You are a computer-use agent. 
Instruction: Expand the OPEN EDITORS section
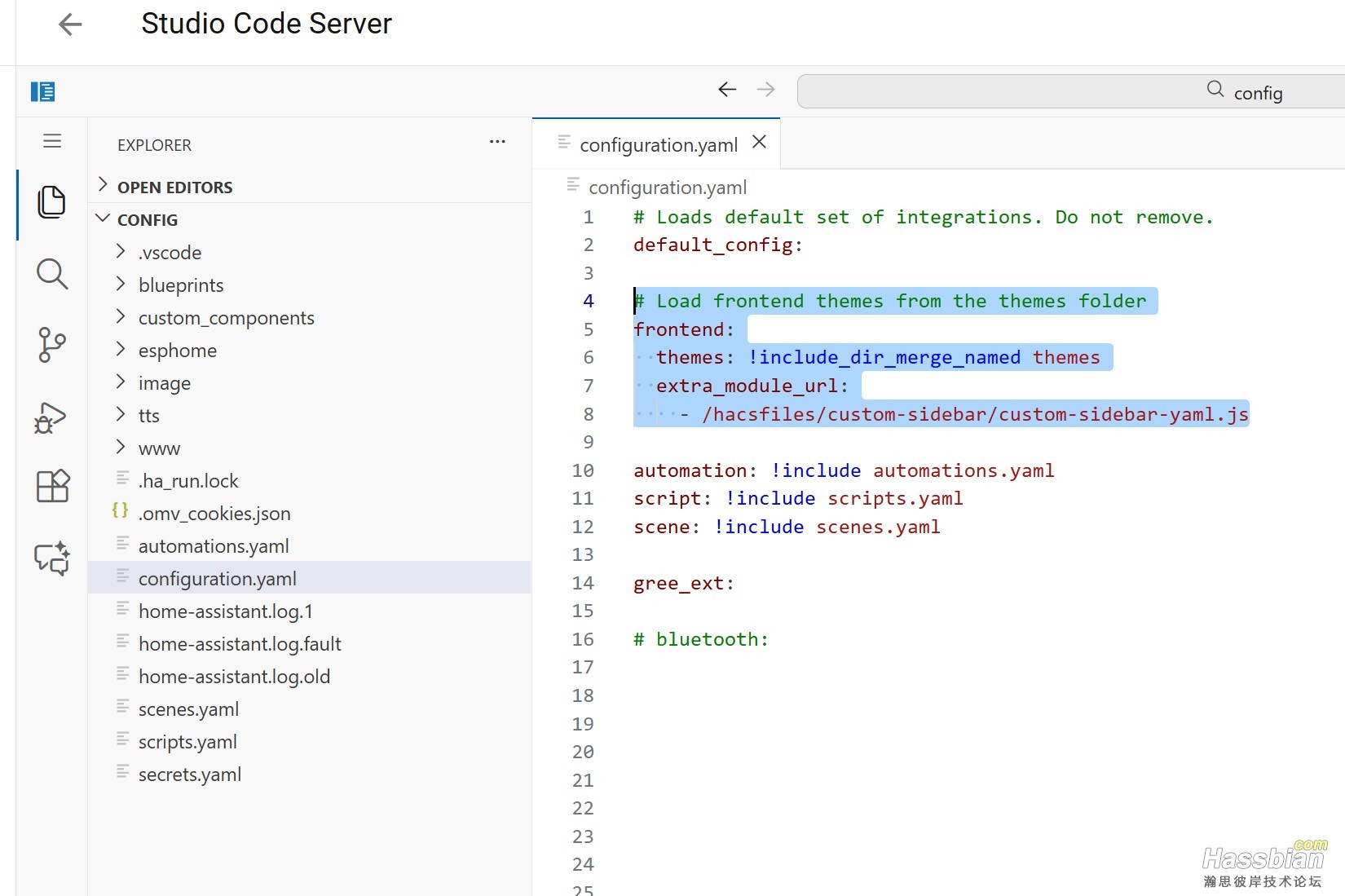coord(174,188)
